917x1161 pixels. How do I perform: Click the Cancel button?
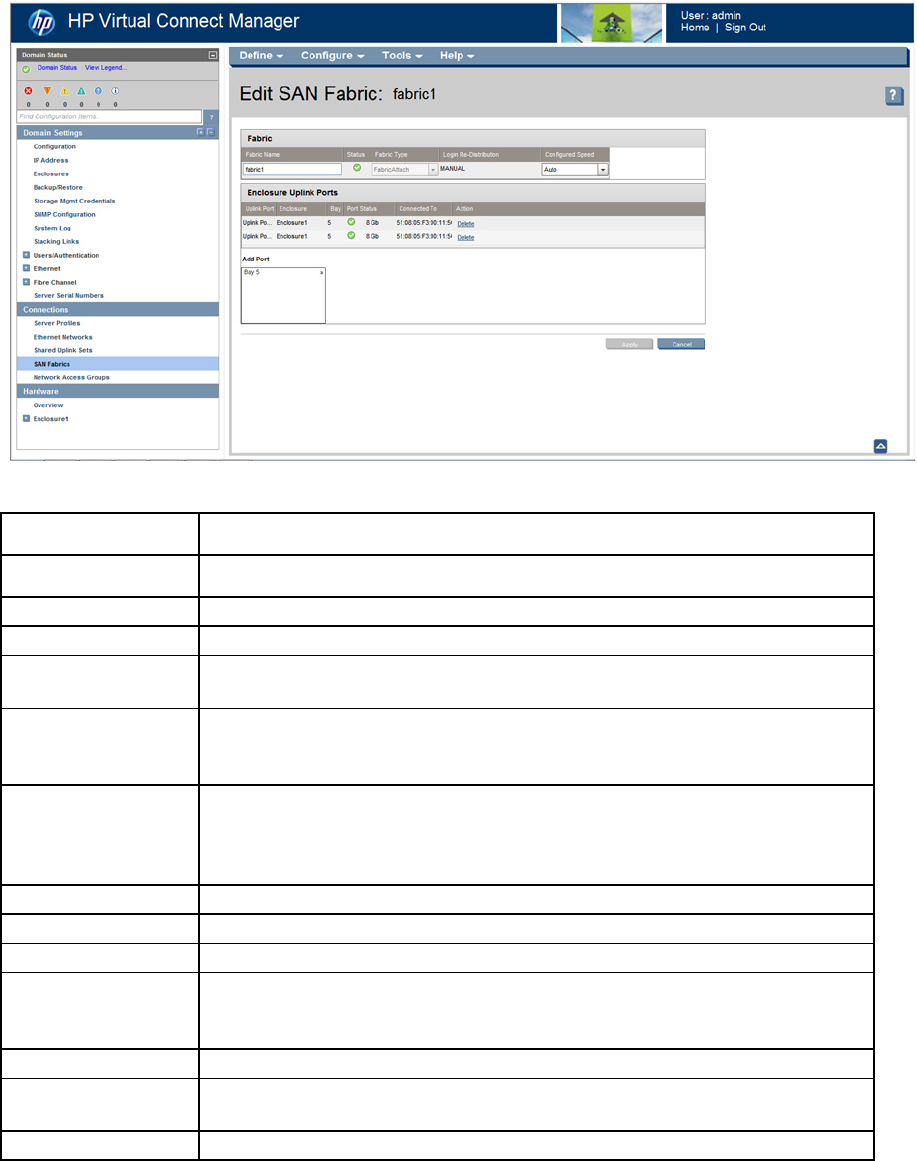click(x=681, y=344)
